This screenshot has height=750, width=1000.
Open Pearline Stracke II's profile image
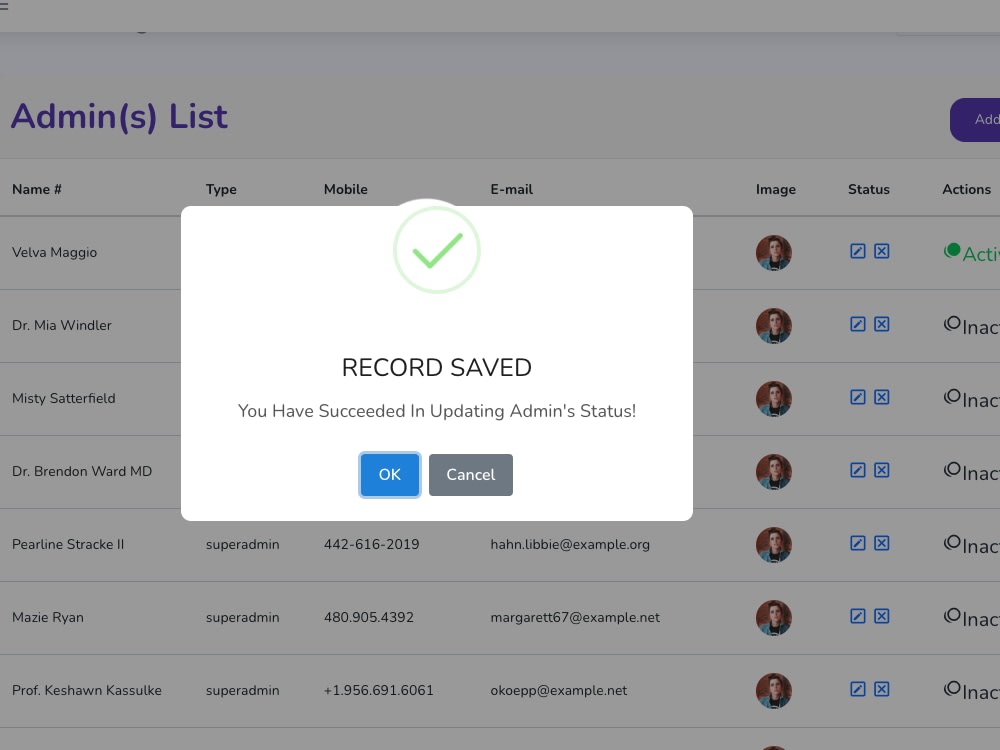pyautogui.click(x=774, y=545)
